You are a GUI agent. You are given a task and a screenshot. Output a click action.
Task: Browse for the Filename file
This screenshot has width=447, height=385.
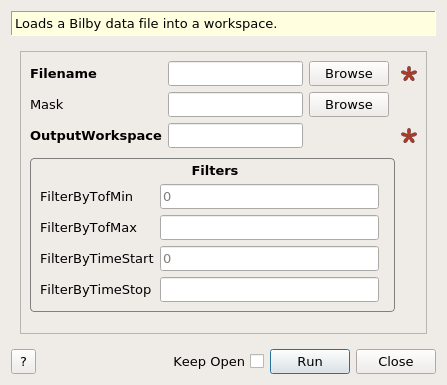point(349,74)
